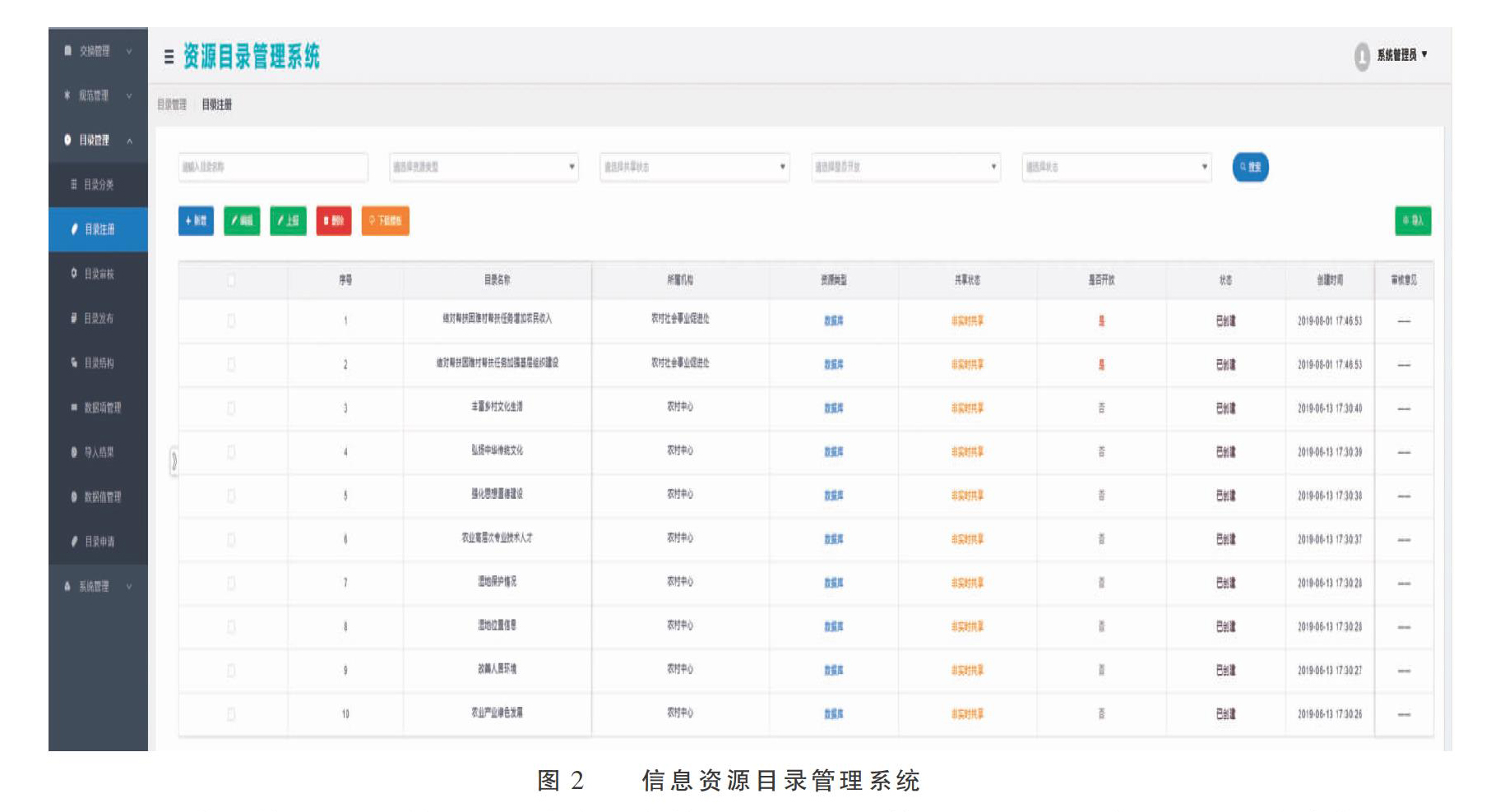Open 目录发布 in the sidebar
This screenshot has width=1500, height=812.
pos(99,318)
